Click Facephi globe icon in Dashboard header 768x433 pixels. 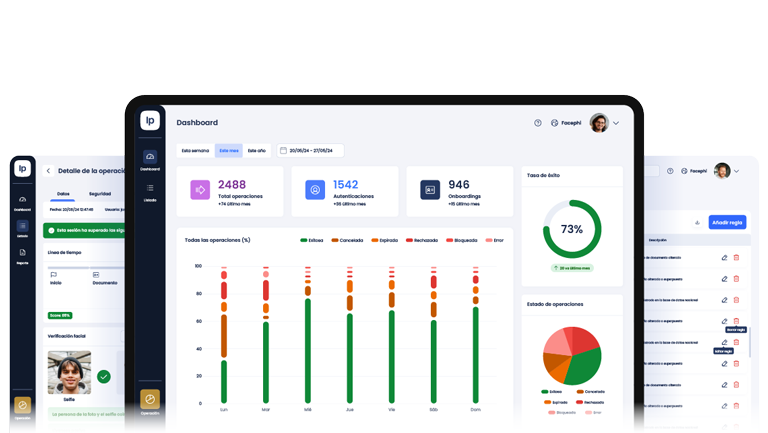(x=554, y=123)
